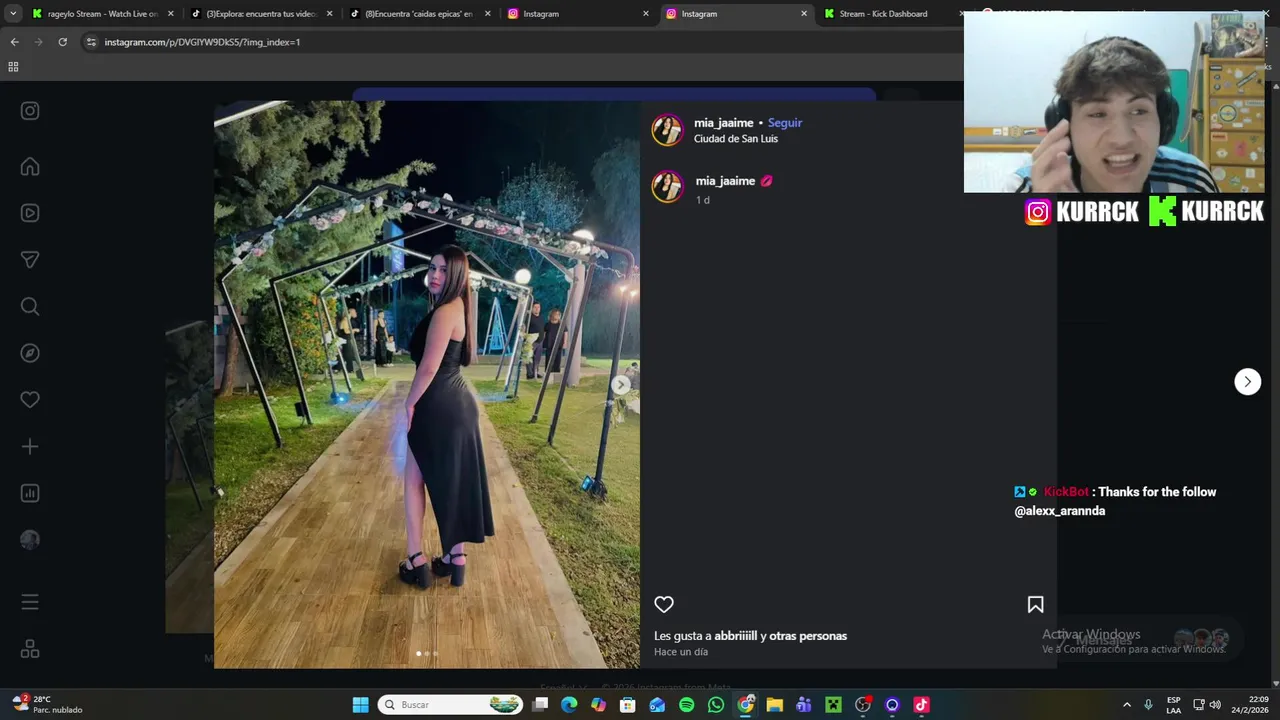Open the Minecraft creeper icon on taskbar
Image resolution: width=1280 pixels, height=720 pixels.
tap(833, 705)
